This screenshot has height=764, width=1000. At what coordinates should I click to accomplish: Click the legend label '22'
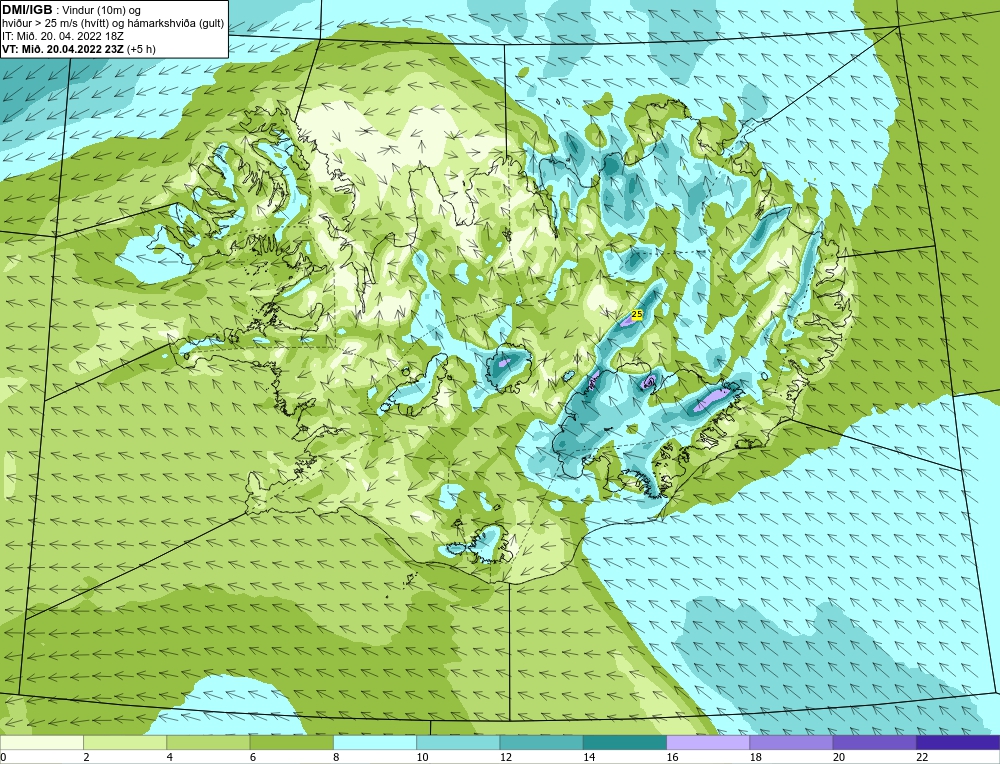[921, 757]
